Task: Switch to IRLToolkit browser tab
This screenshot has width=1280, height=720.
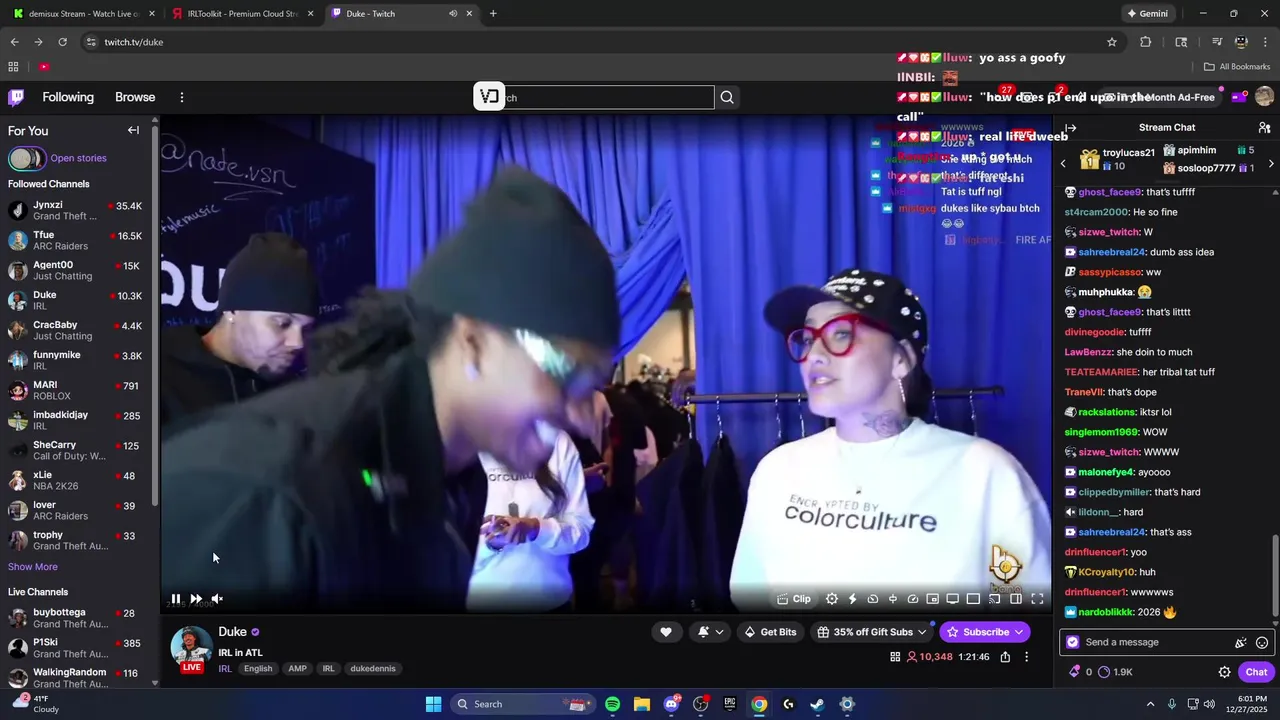Action: 240,14
